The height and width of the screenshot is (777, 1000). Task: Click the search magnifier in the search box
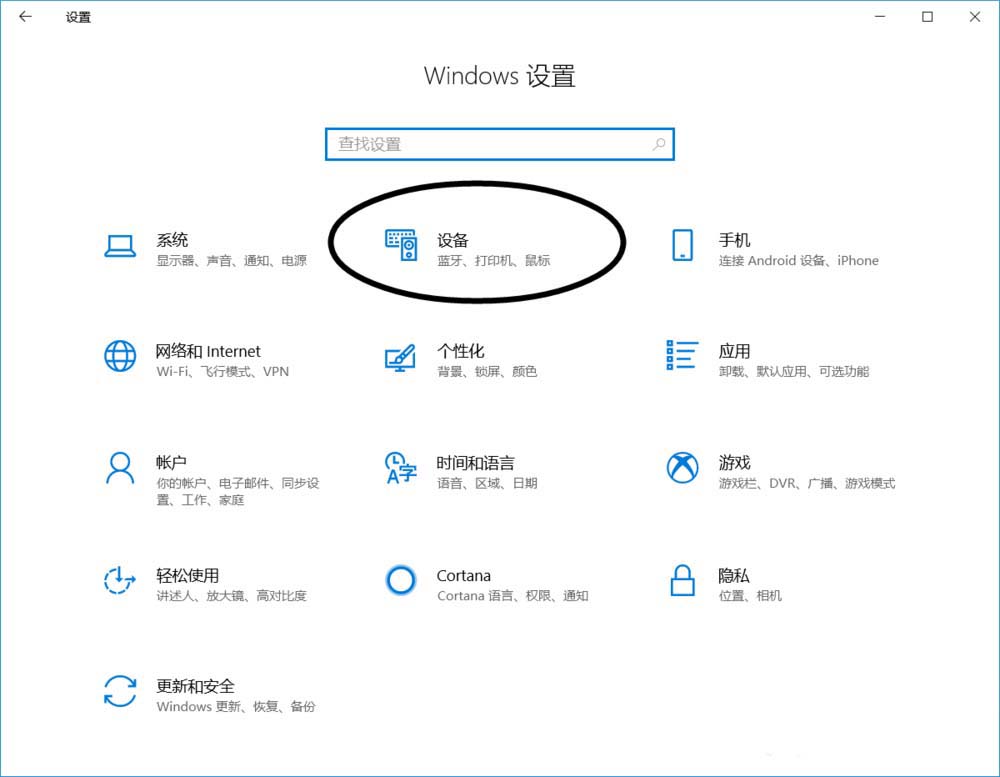coord(659,143)
